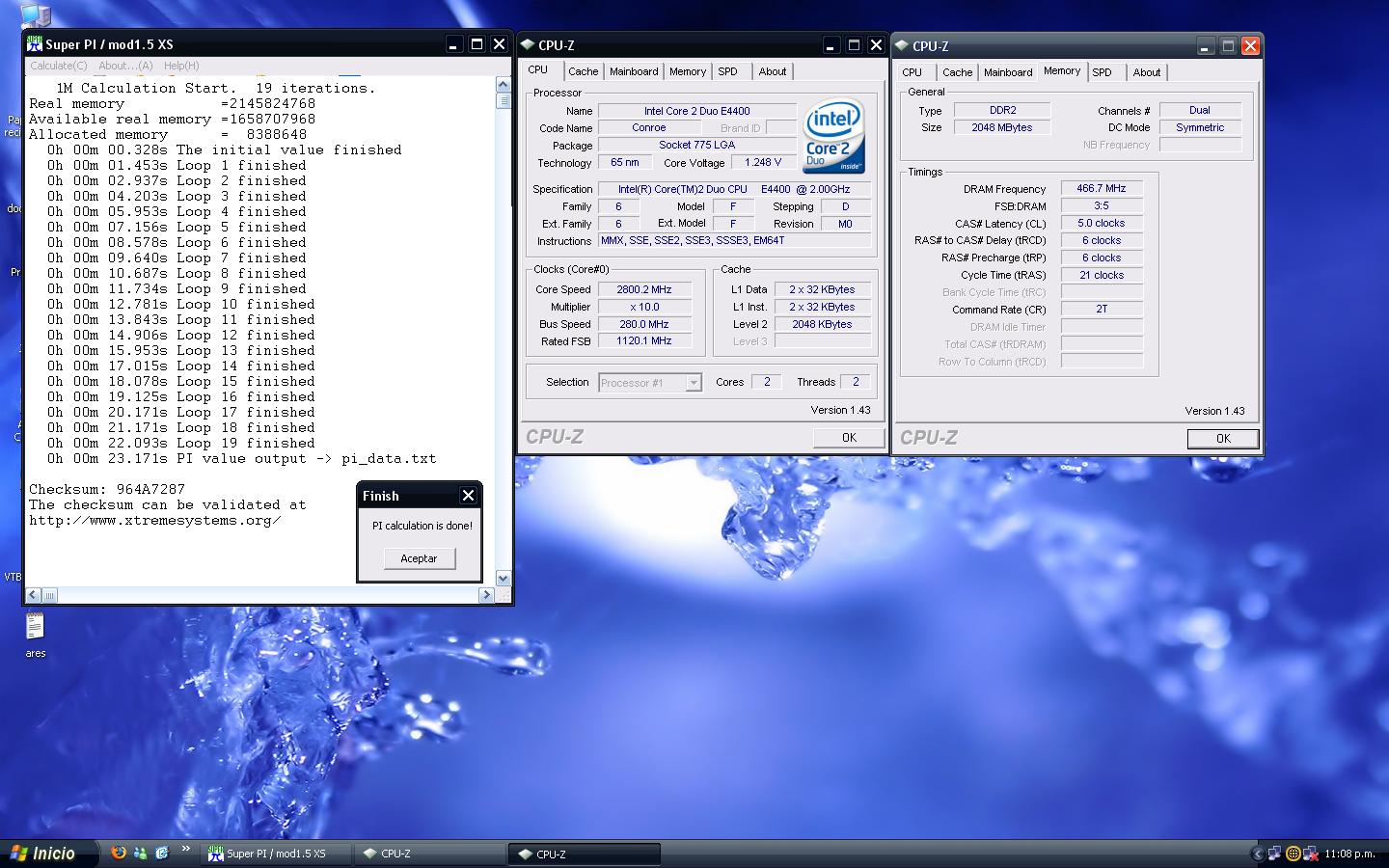This screenshot has height=868, width=1389.
Task: Open Memory tab in left CPU-Z window
Action: point(688,71)
